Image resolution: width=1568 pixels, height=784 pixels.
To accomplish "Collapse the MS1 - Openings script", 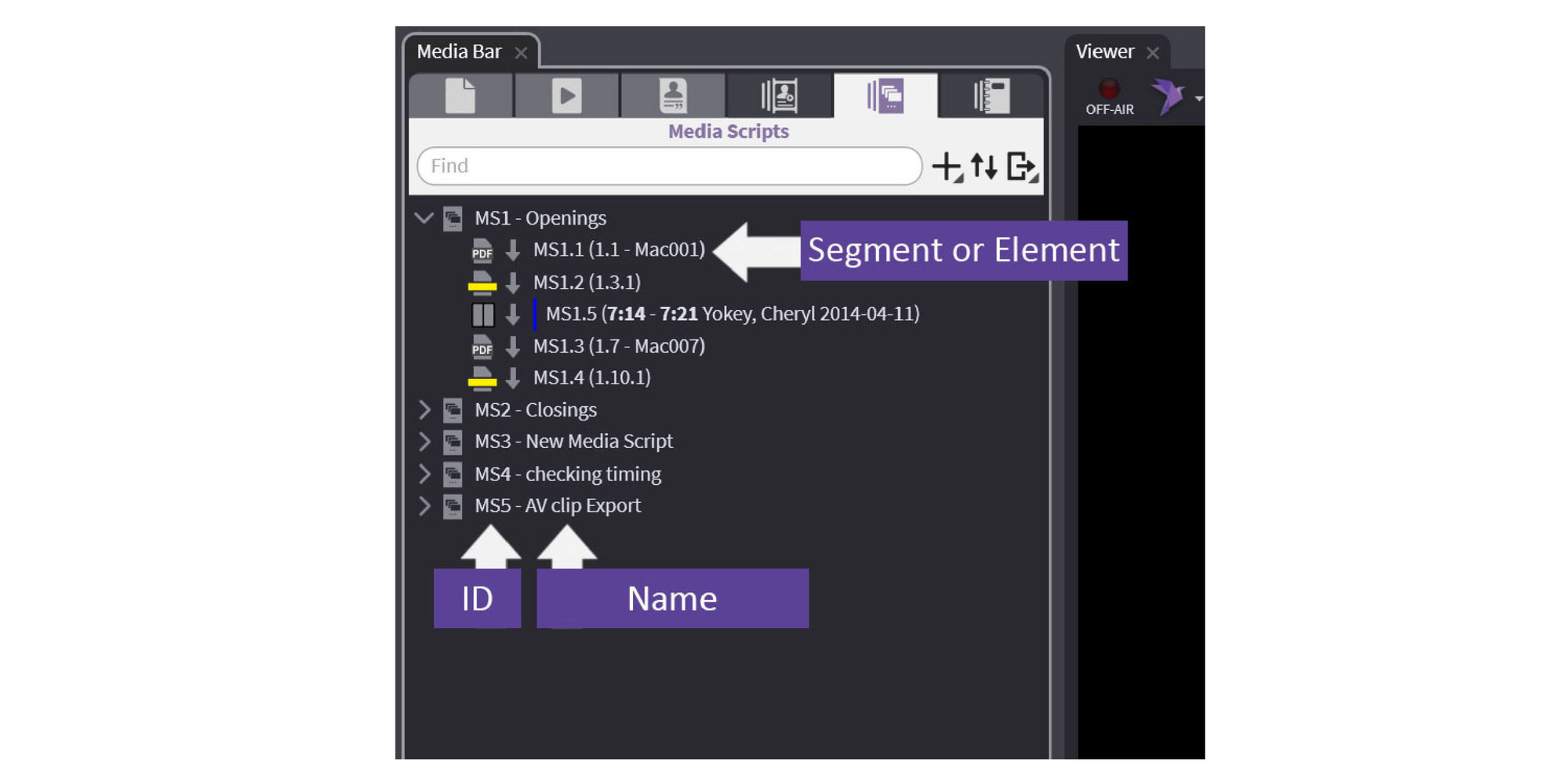I will (424, 218).
